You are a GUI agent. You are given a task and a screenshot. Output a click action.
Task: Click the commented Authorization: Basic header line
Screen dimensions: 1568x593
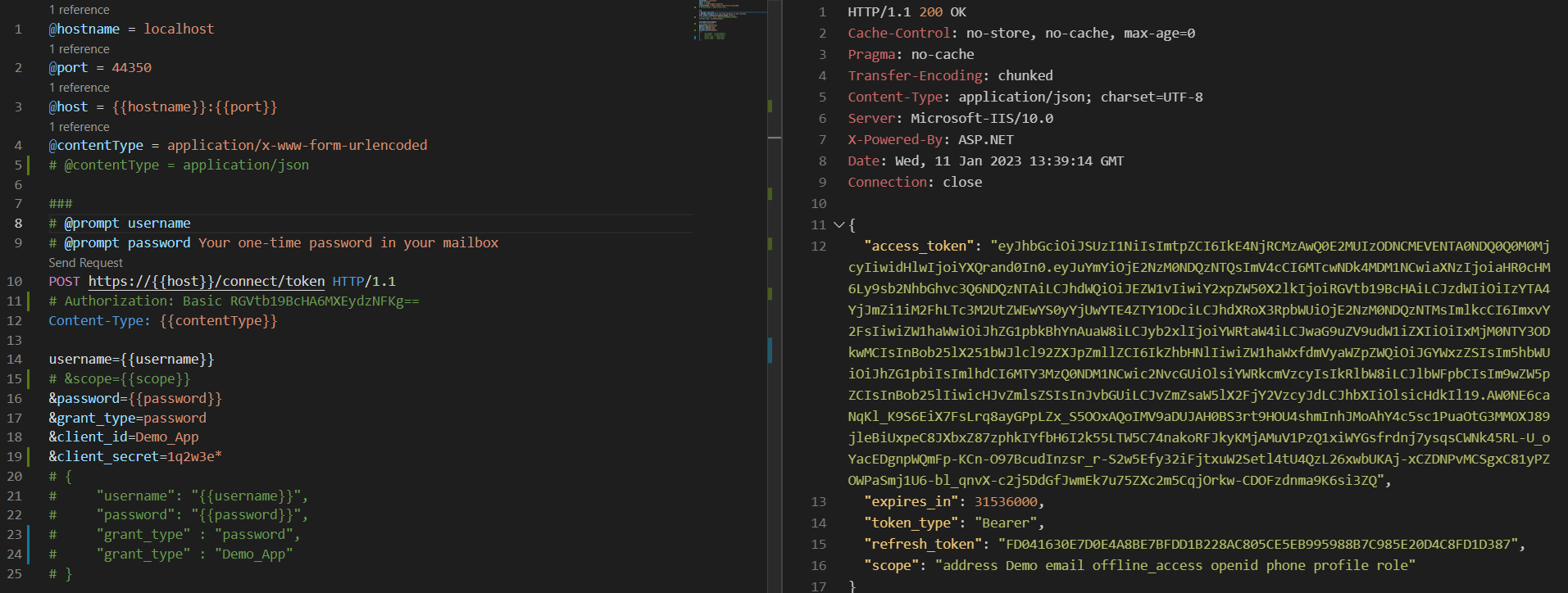(234, 301)
